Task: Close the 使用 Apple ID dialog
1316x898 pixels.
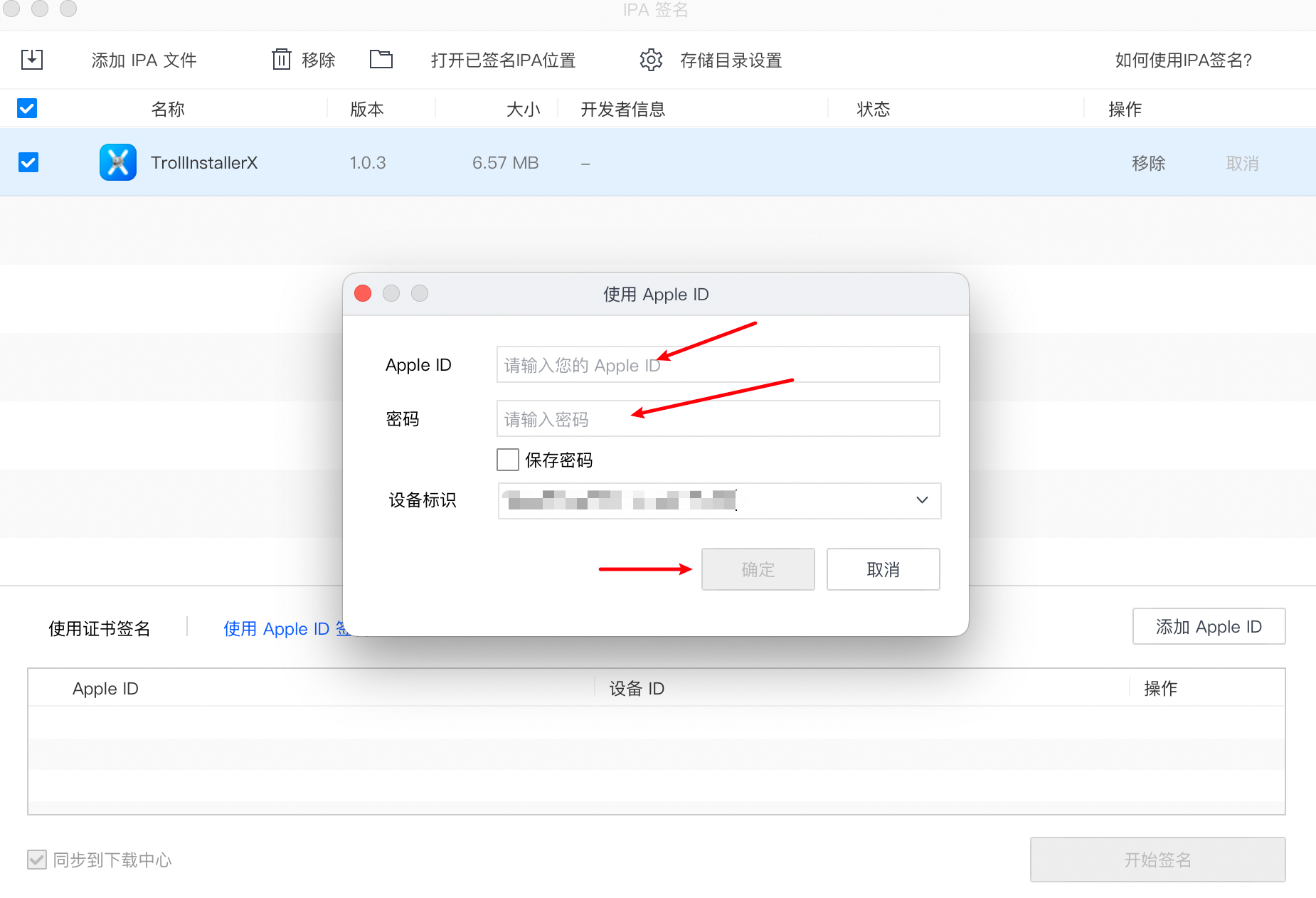Action: 363,293
